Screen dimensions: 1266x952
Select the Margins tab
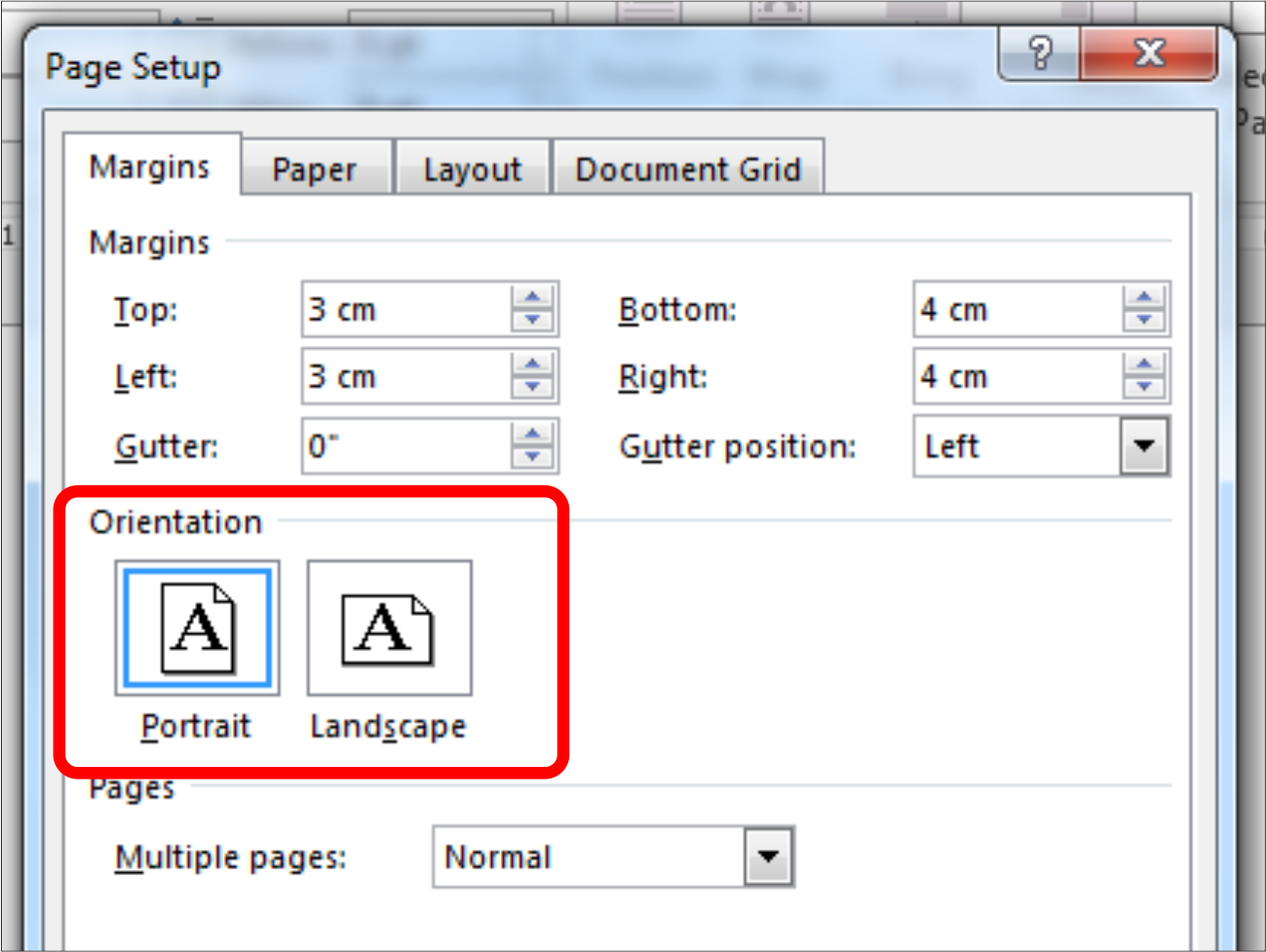click(149, 167)
